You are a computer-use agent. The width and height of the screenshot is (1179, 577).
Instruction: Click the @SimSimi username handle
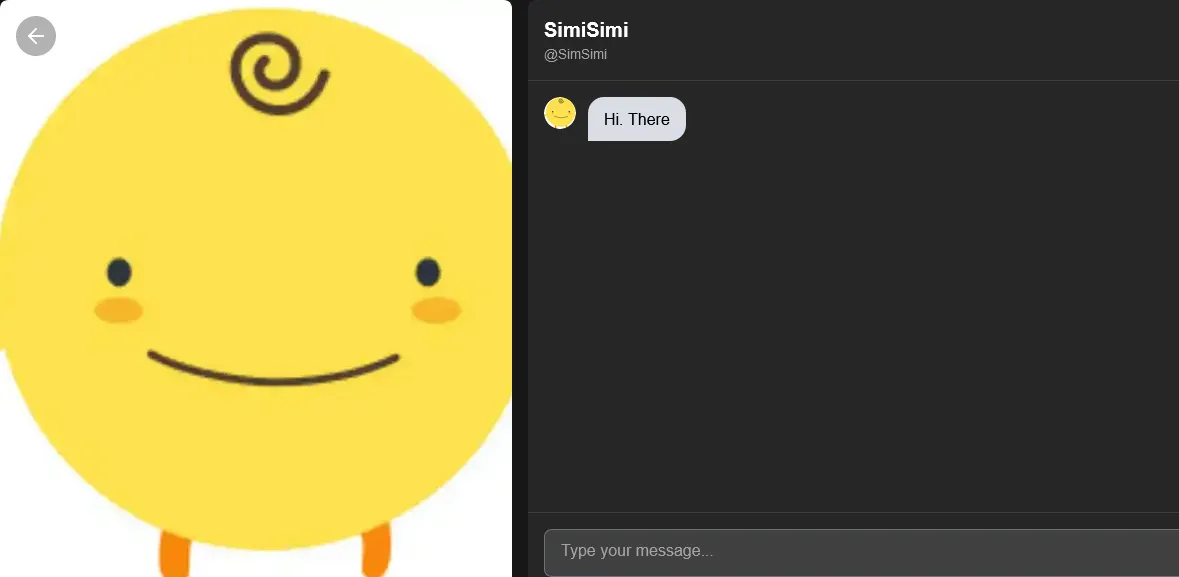[x=575, y=55]
